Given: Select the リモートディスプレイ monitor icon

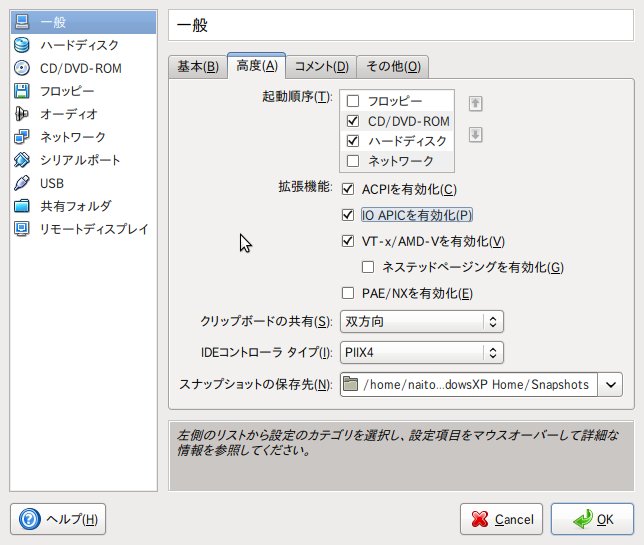Looking at the screenshot, I should pyautogui.click(x=22, y=229).
